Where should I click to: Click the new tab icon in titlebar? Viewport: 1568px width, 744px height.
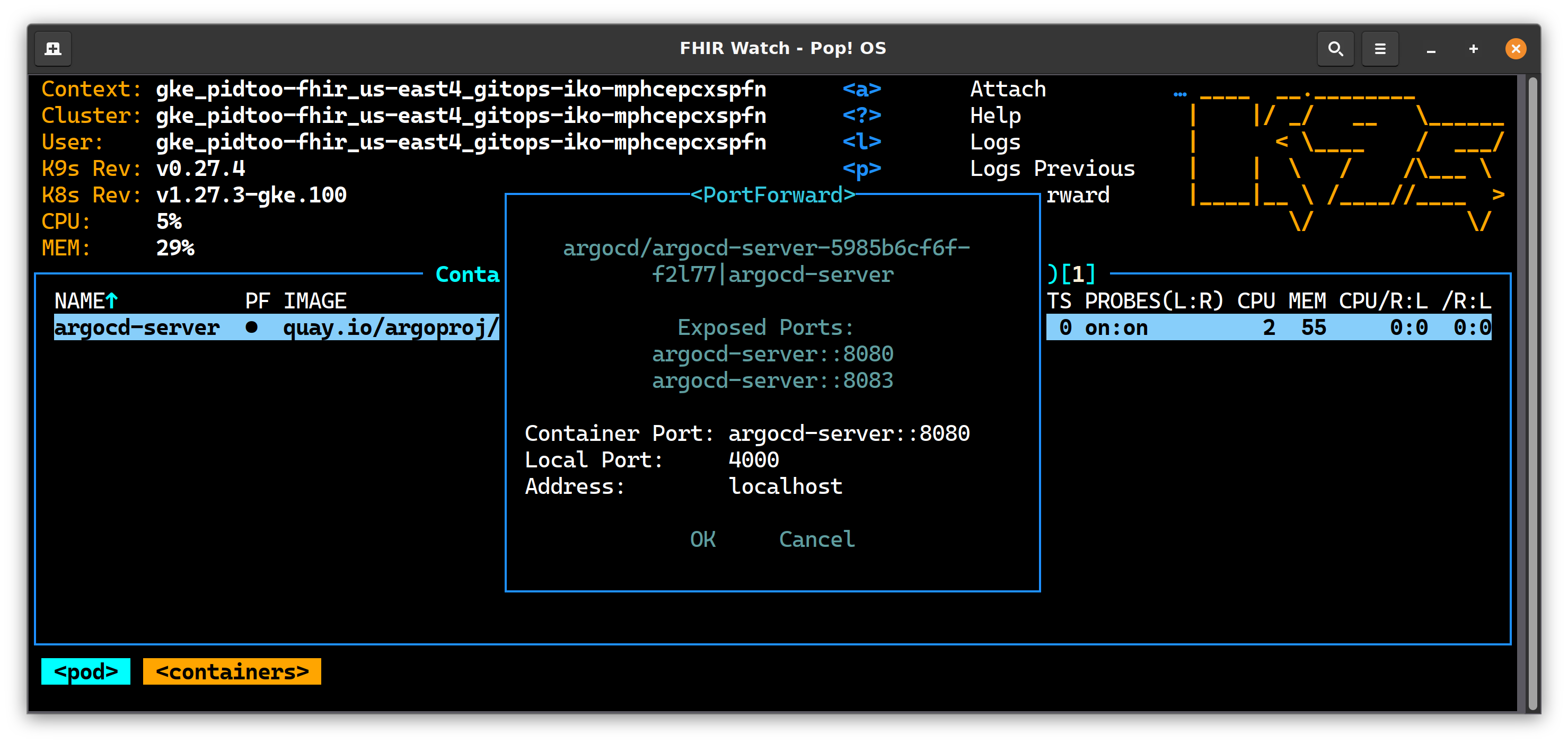pos(53,49)
